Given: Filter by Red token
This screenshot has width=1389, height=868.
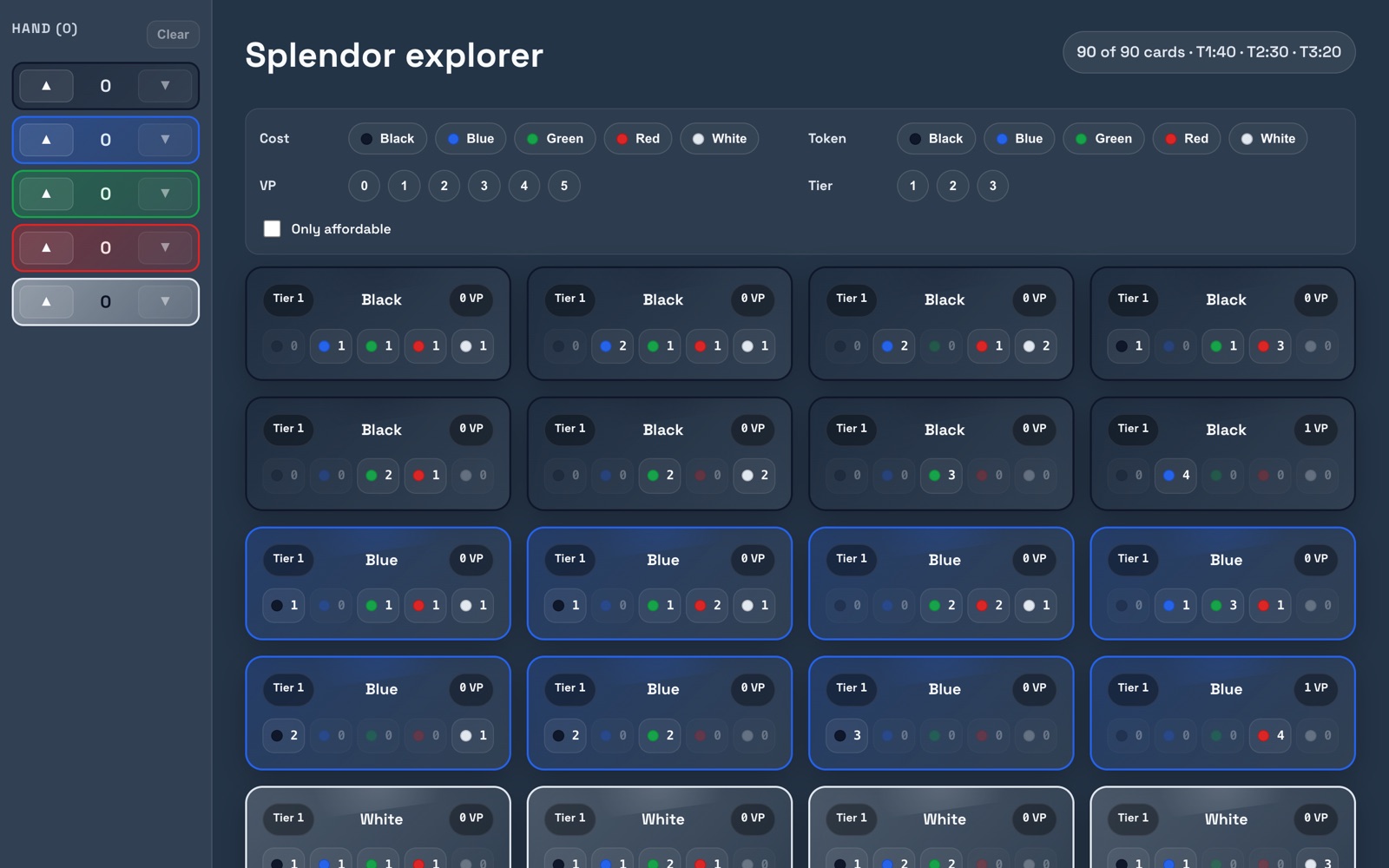Looking at the screenshot, I should pos(1187,139).
